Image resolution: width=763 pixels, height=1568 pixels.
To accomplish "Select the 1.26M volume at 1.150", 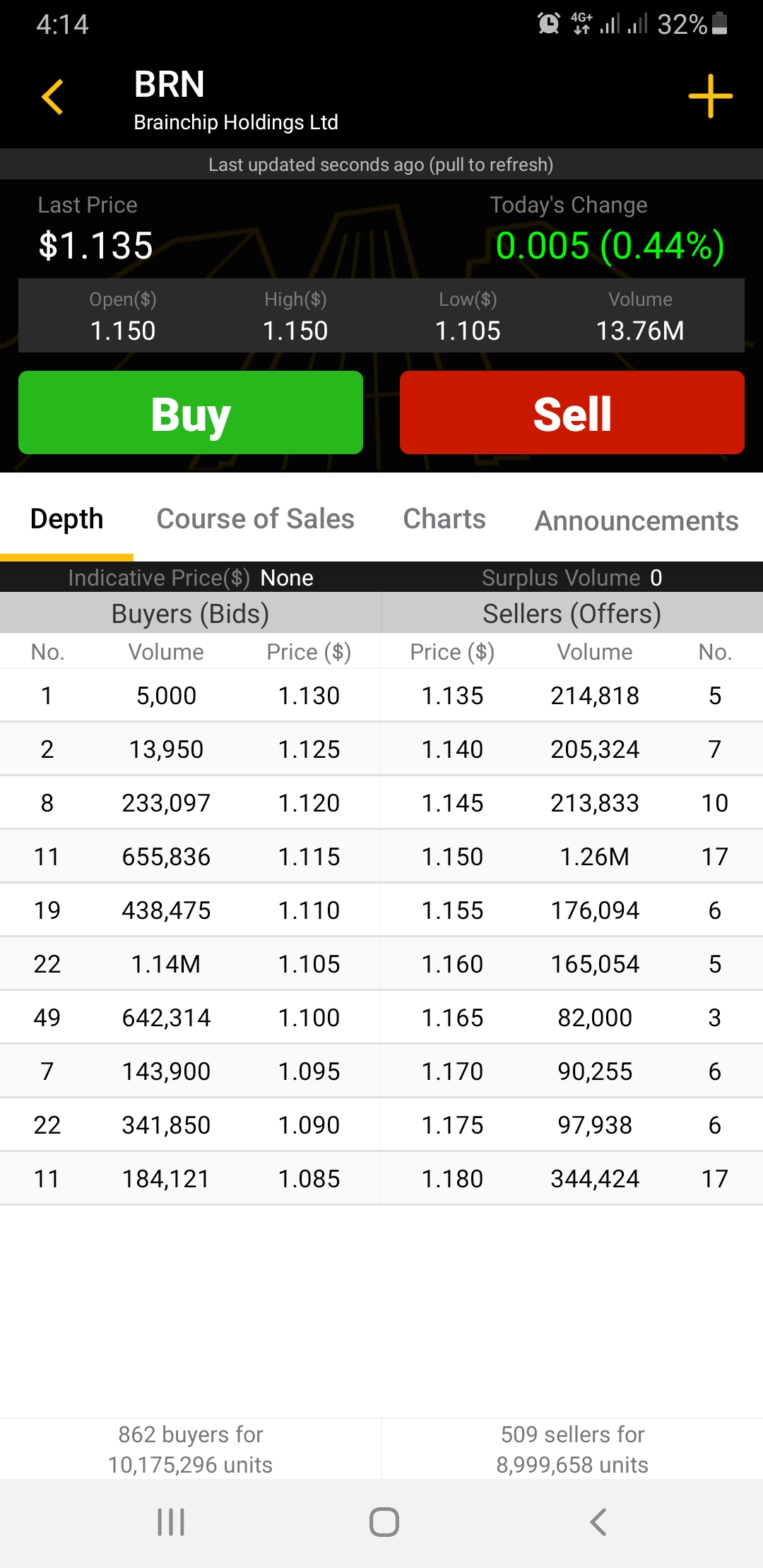I will [x=594, y=857].
